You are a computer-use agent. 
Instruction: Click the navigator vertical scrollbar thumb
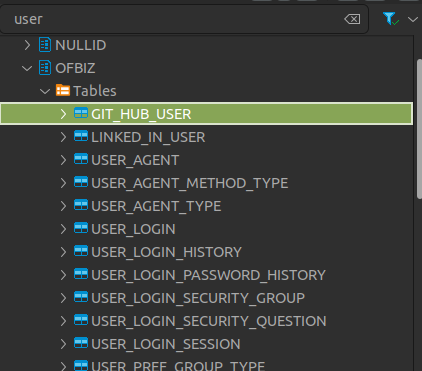point(419,129)
